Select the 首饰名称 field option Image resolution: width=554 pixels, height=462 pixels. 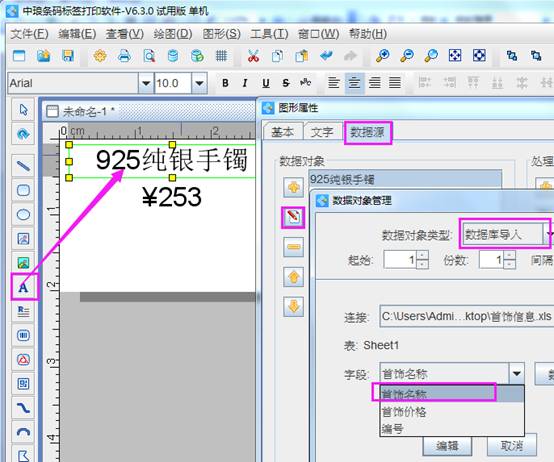click(x=452, y=393)
